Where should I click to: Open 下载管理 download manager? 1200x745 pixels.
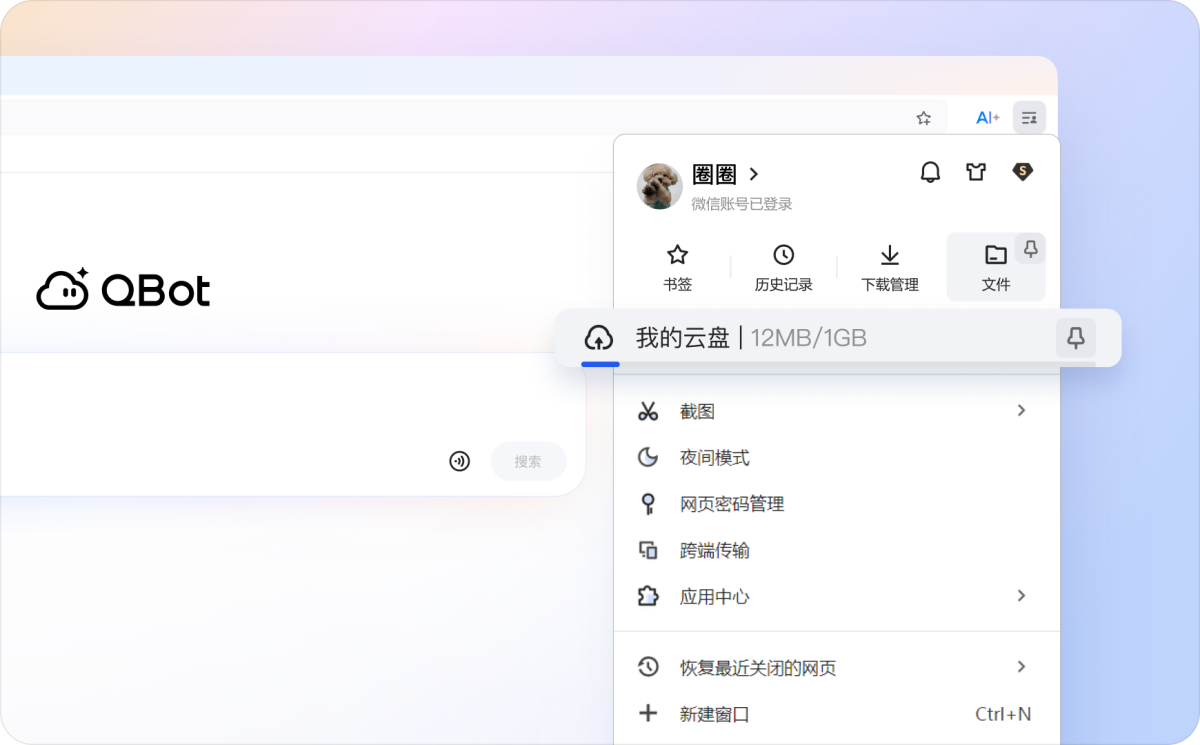tap(889, 268)
